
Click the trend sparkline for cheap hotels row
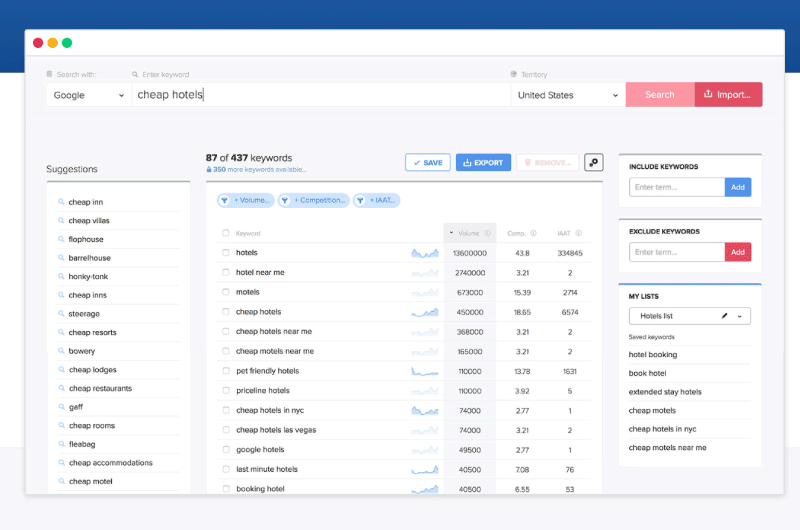click(424, 312)
